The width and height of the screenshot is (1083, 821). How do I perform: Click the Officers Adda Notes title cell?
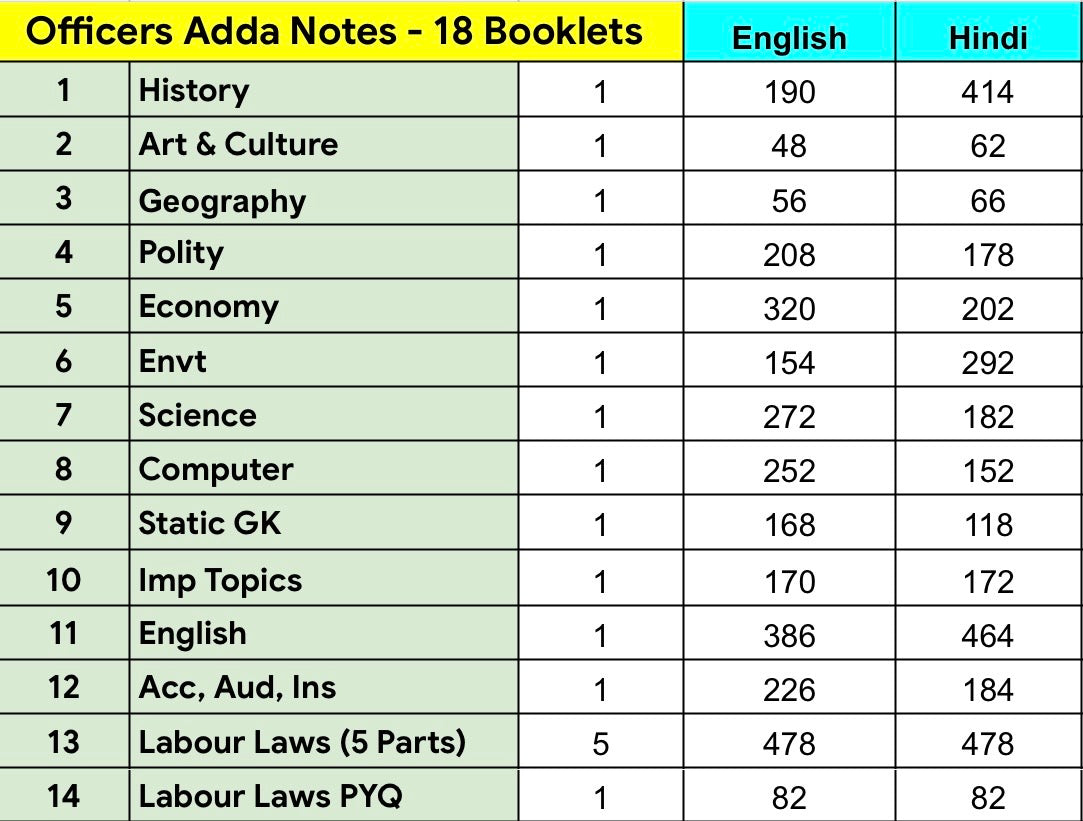click(x=334, y=32)
